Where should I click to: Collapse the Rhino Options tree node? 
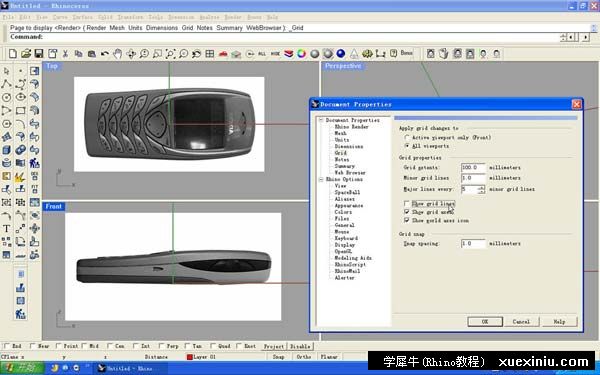(321, 179)
